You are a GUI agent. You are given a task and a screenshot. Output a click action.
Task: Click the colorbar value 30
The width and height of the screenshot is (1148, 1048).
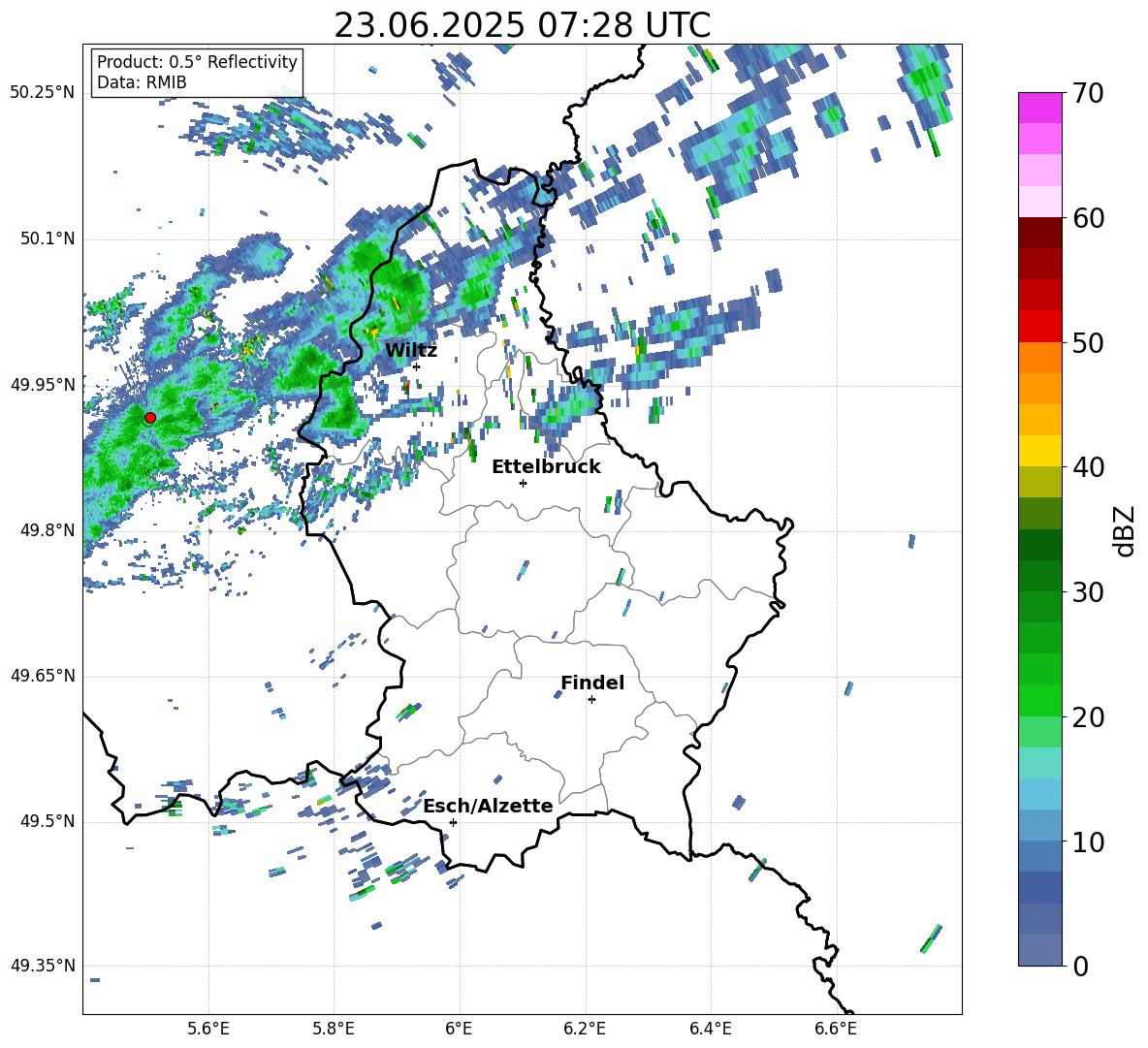1088,592
